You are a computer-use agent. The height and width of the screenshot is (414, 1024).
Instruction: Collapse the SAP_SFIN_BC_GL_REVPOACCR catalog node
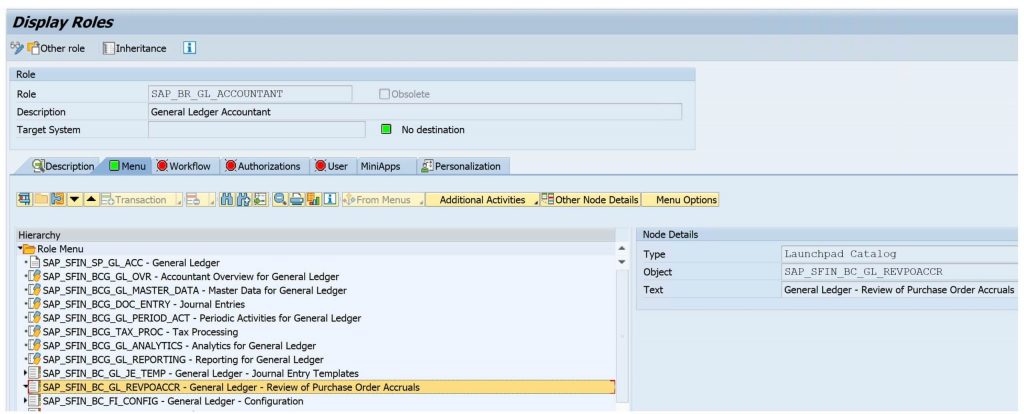click(25, 387)
